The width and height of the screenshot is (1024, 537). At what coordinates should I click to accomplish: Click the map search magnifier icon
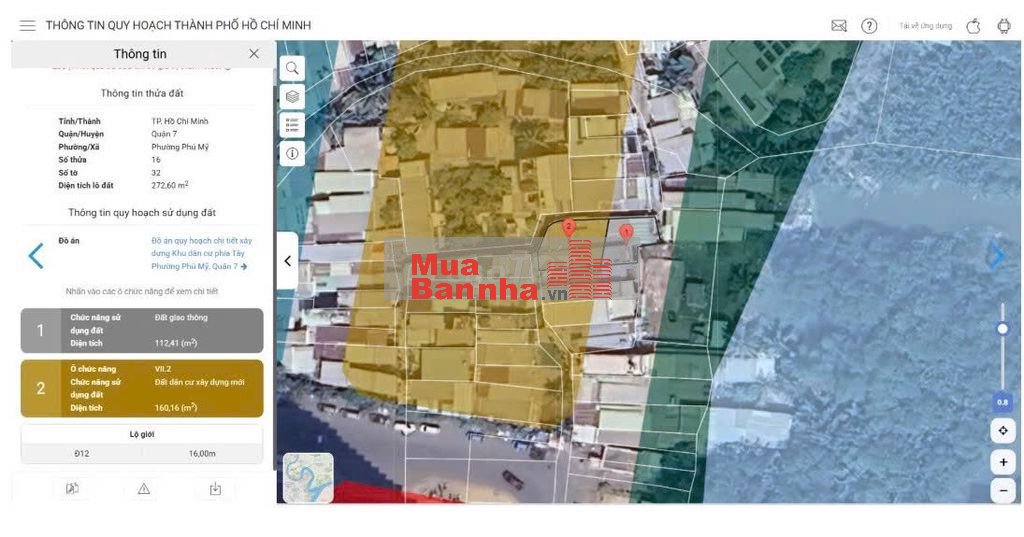(292, 68)
